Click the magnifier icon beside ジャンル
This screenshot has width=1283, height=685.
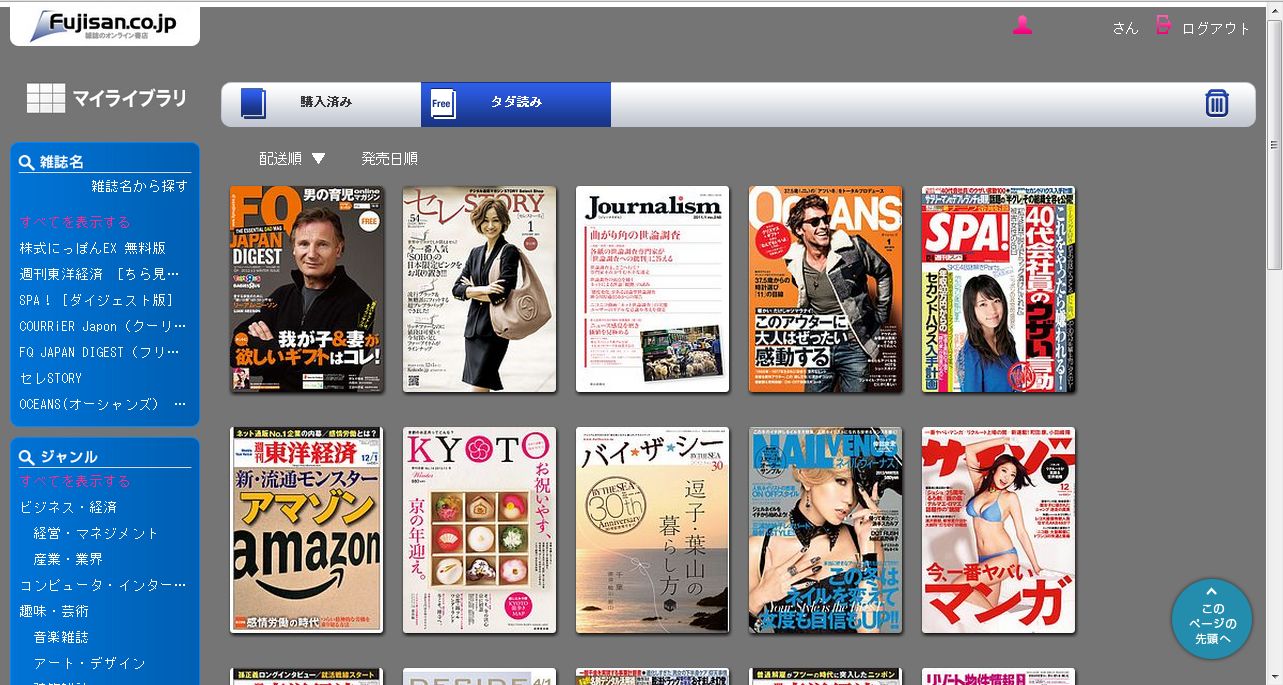pyautogui.click(x=27, y=457)
